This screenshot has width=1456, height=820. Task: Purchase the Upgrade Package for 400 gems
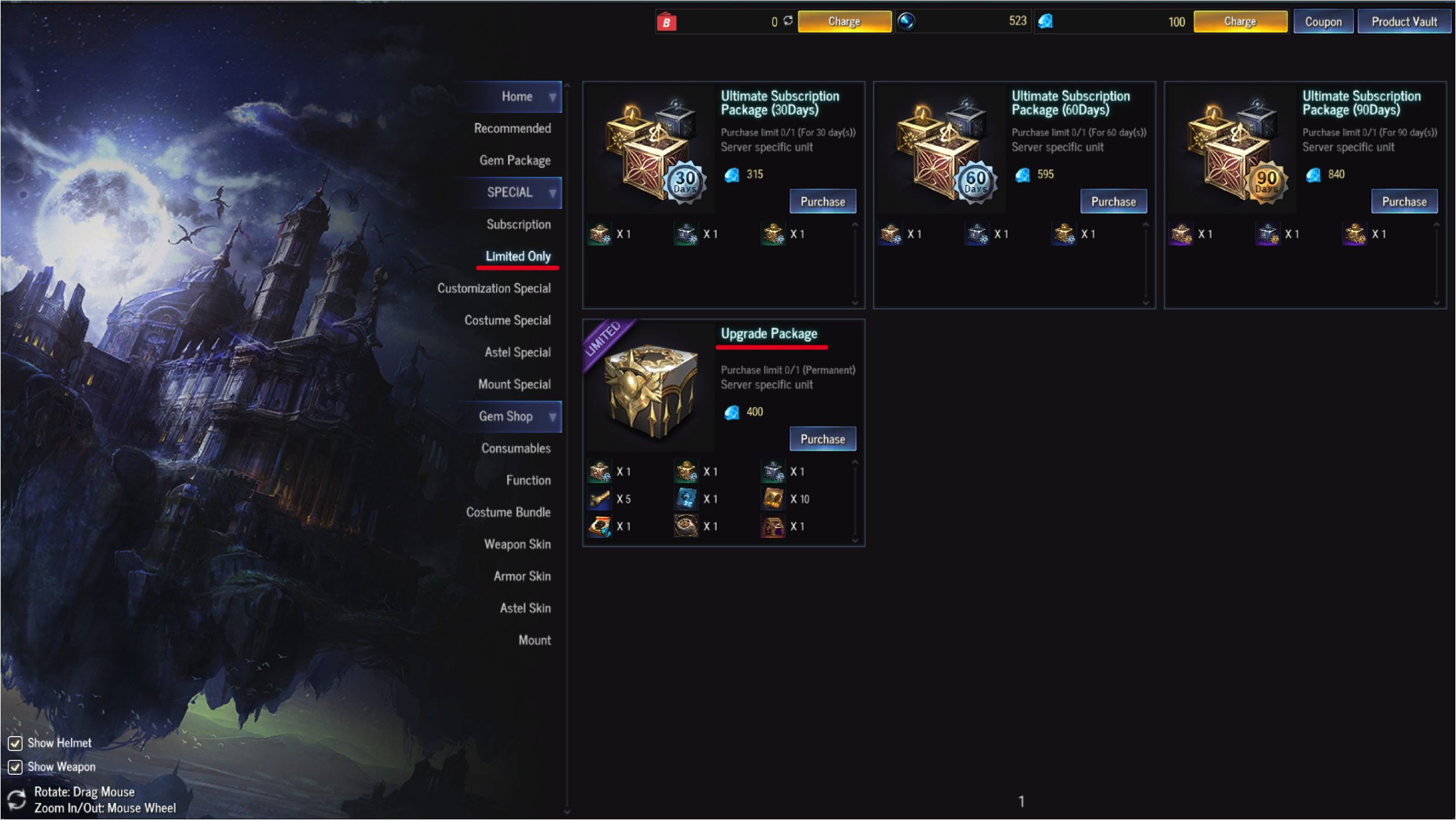[x=823, y=439]
